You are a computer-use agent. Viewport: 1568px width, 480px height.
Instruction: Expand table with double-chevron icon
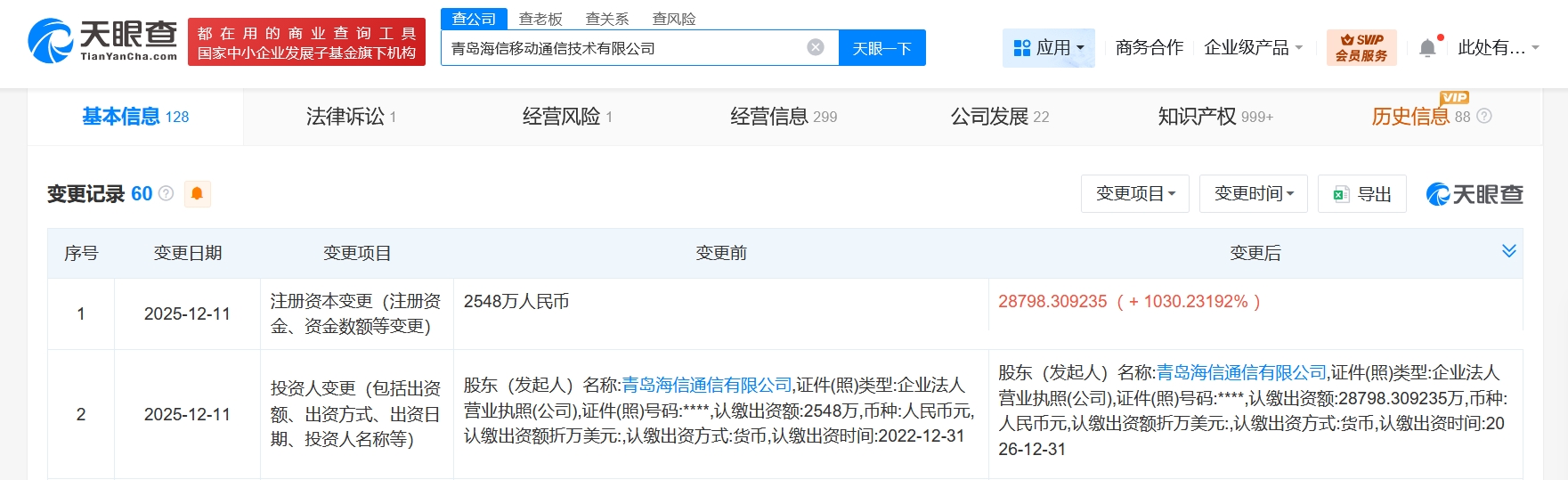click(x=1508, y=251)
